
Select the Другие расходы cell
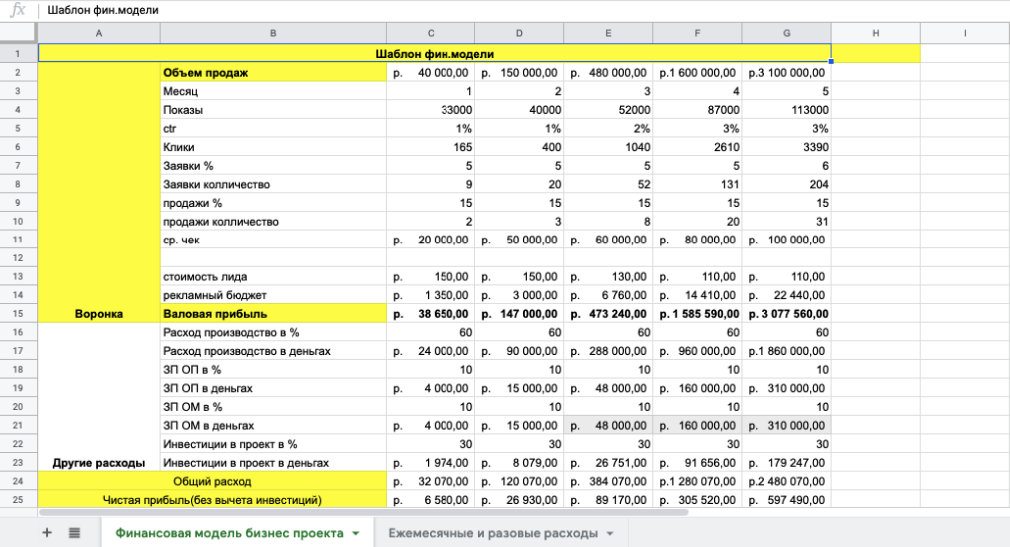98,463
